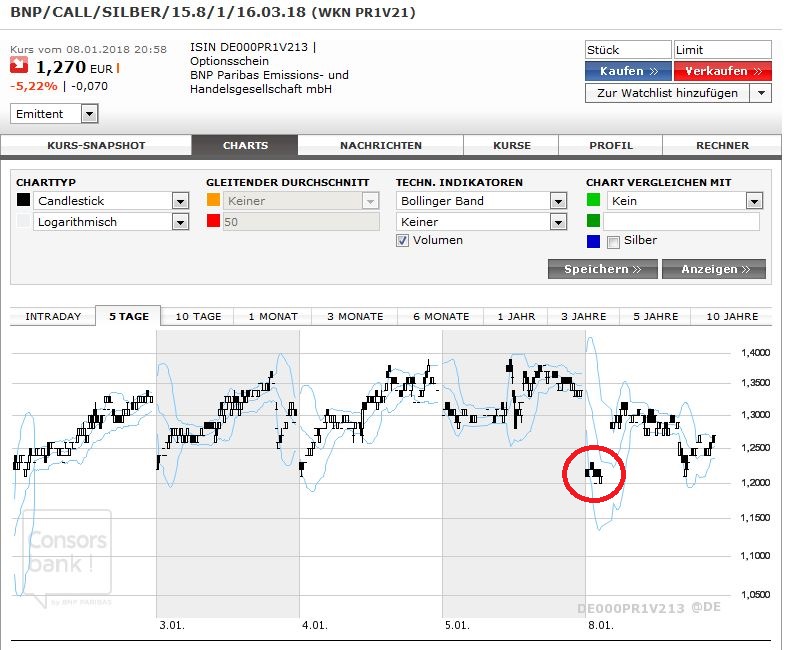Open the Keiner moving average dropdown
Screen dimensions: 788x650
[x=301, y=201]
